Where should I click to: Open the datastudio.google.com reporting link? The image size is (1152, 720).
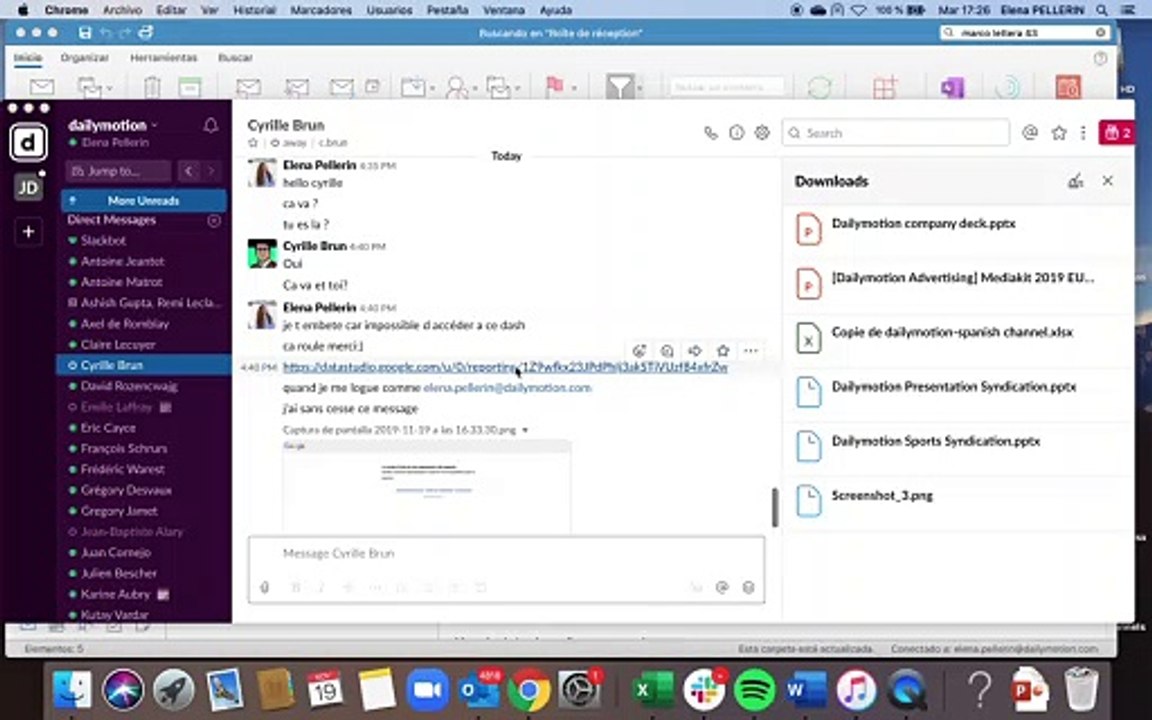tap(505, 367)
